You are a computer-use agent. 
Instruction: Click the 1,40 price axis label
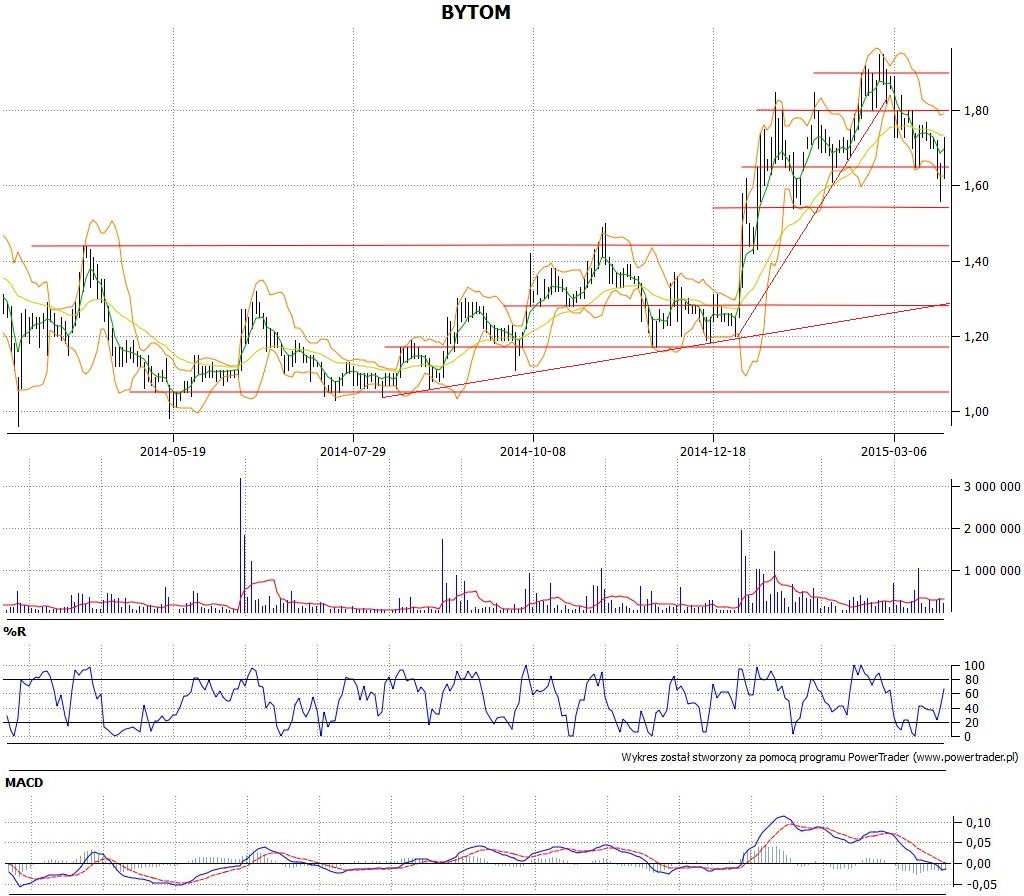click(x=976, y=262)
